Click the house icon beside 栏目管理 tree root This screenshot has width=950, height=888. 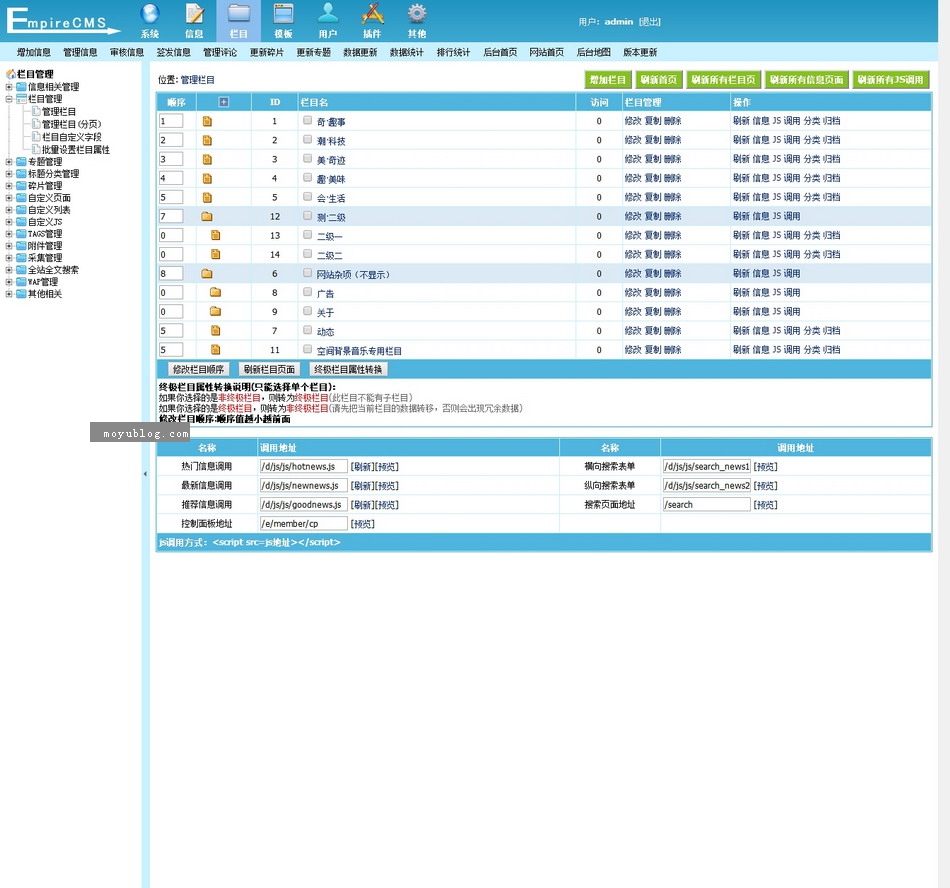tap(10, 74)
